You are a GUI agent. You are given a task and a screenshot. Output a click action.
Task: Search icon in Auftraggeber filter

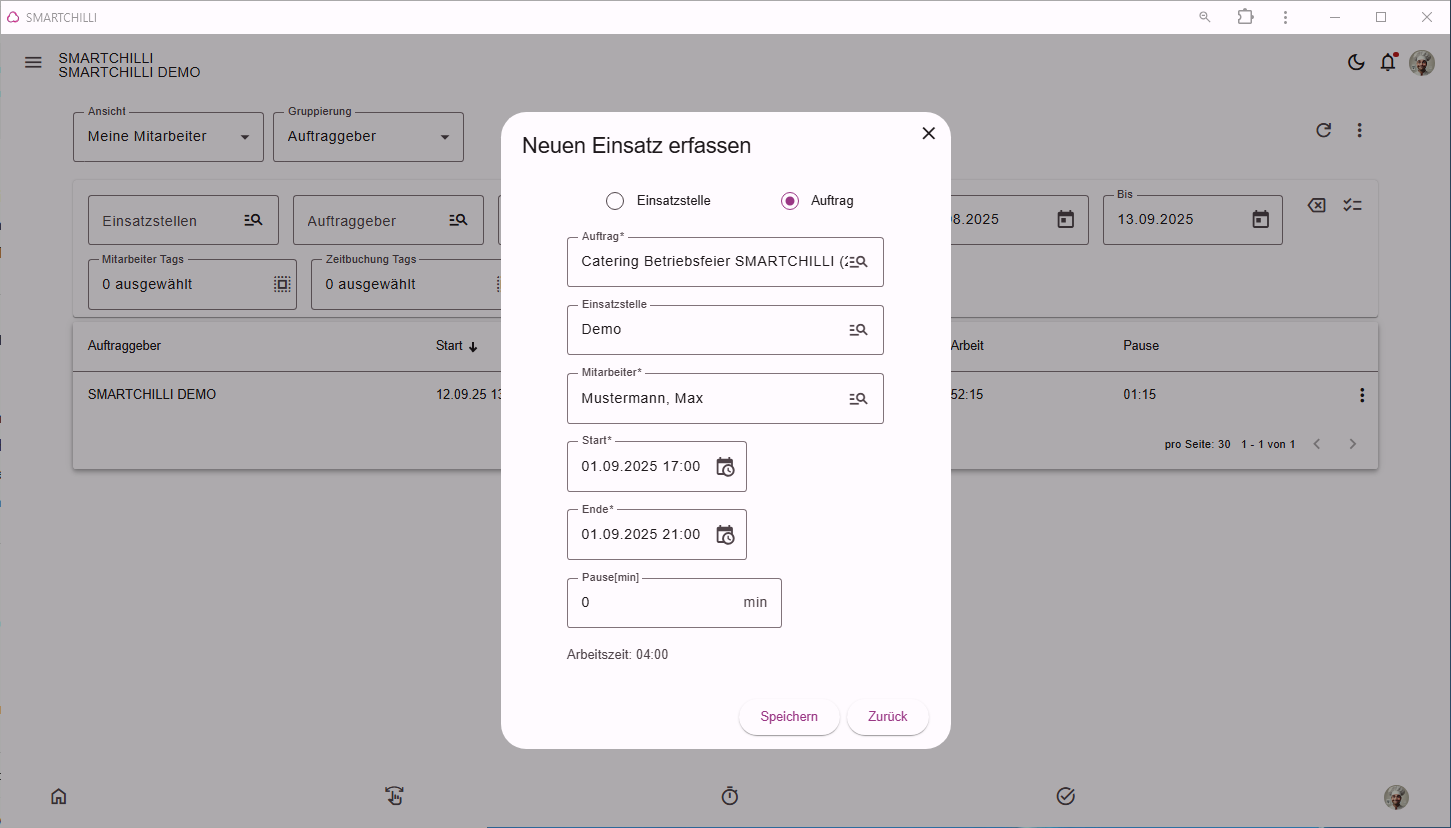pos(458,220)
